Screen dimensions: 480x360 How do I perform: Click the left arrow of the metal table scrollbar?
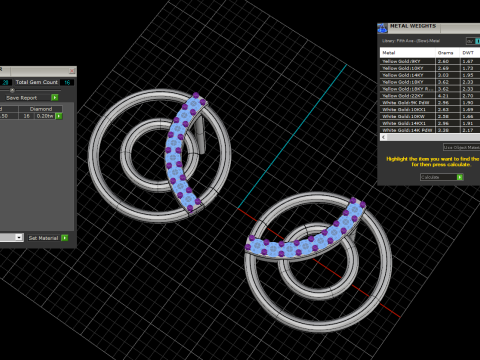pyautogui.click(x=384, y=137)
